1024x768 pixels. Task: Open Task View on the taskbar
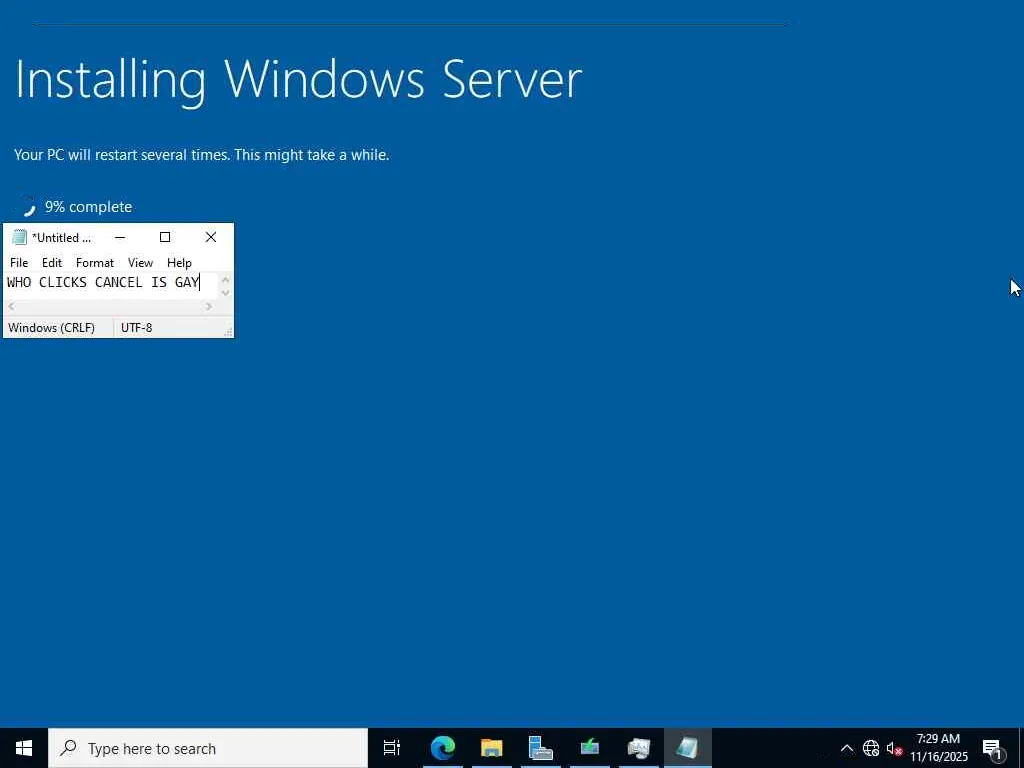tap(392, 748)
